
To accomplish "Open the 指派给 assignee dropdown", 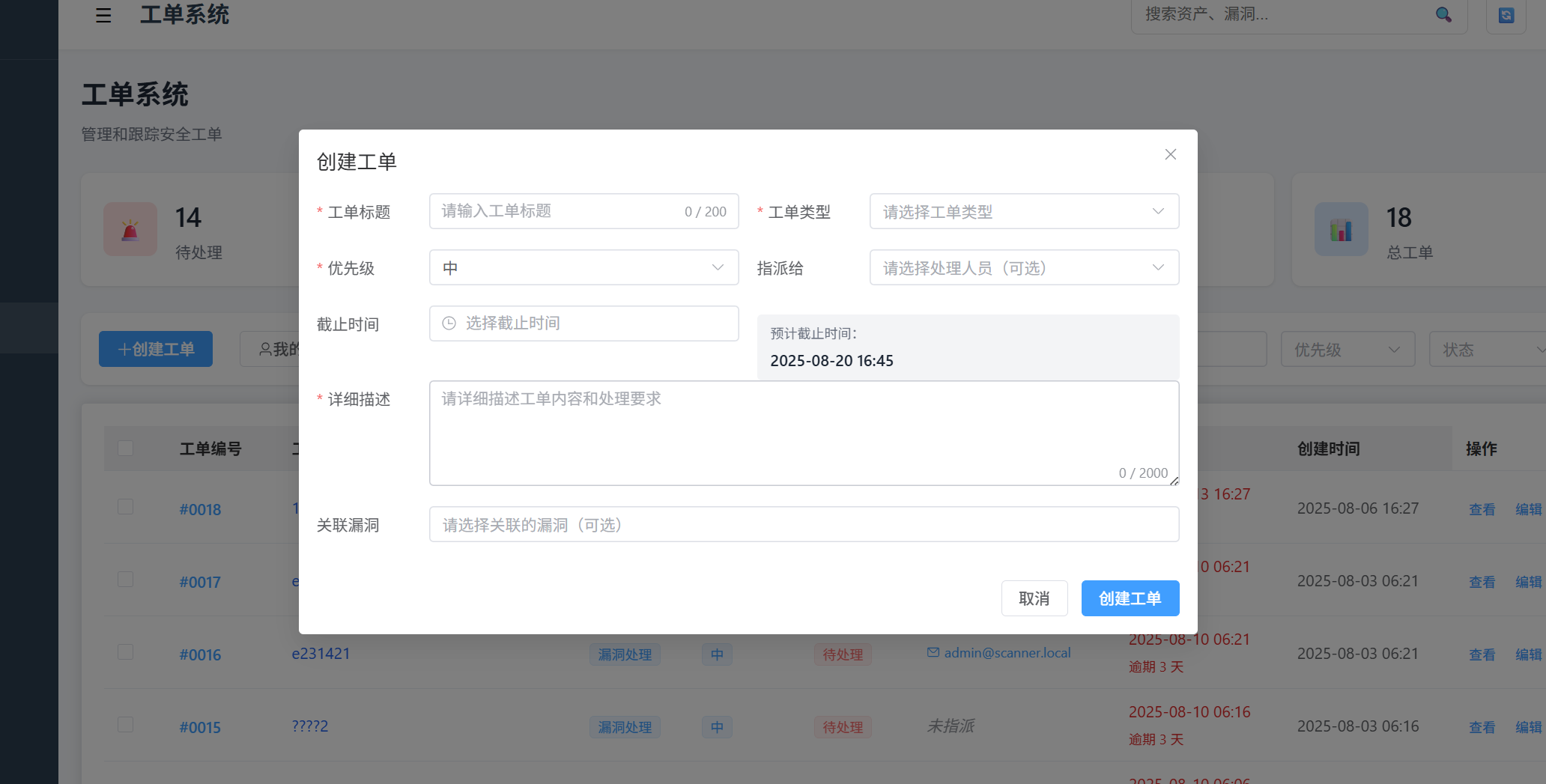I will [x=1023, y=268].
